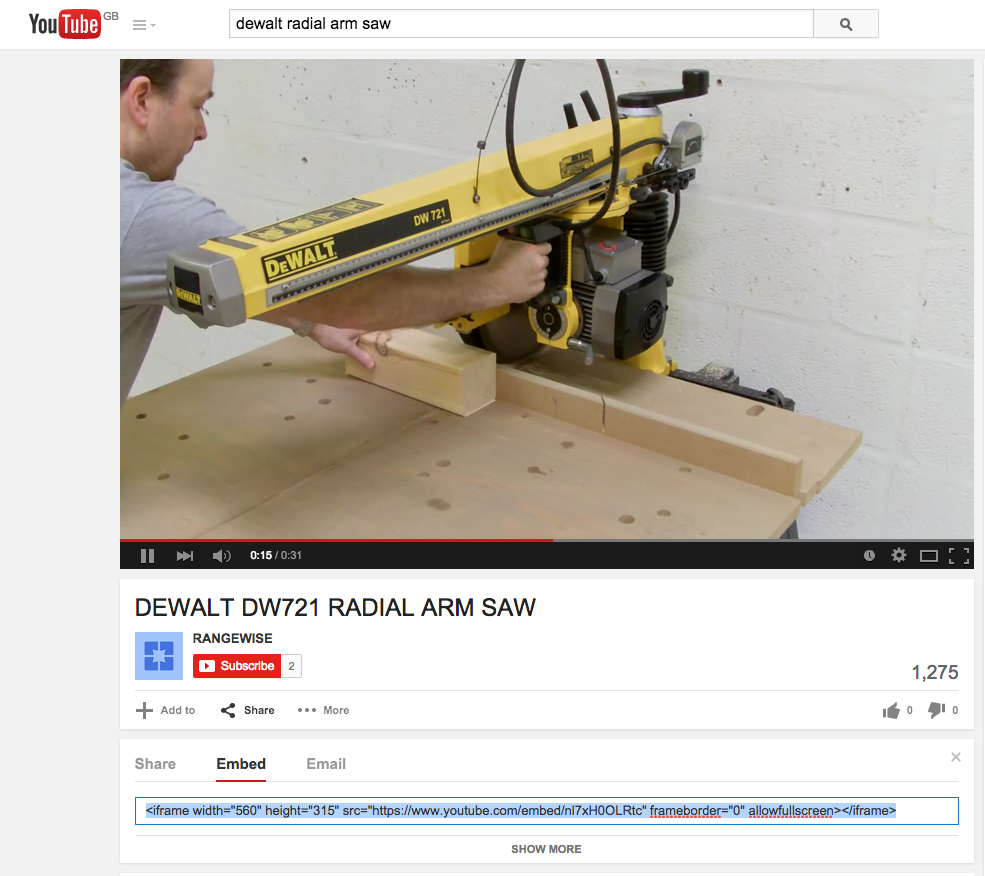985x876 pixels.
Task: Close the share panel
Action: pos(955,757)
